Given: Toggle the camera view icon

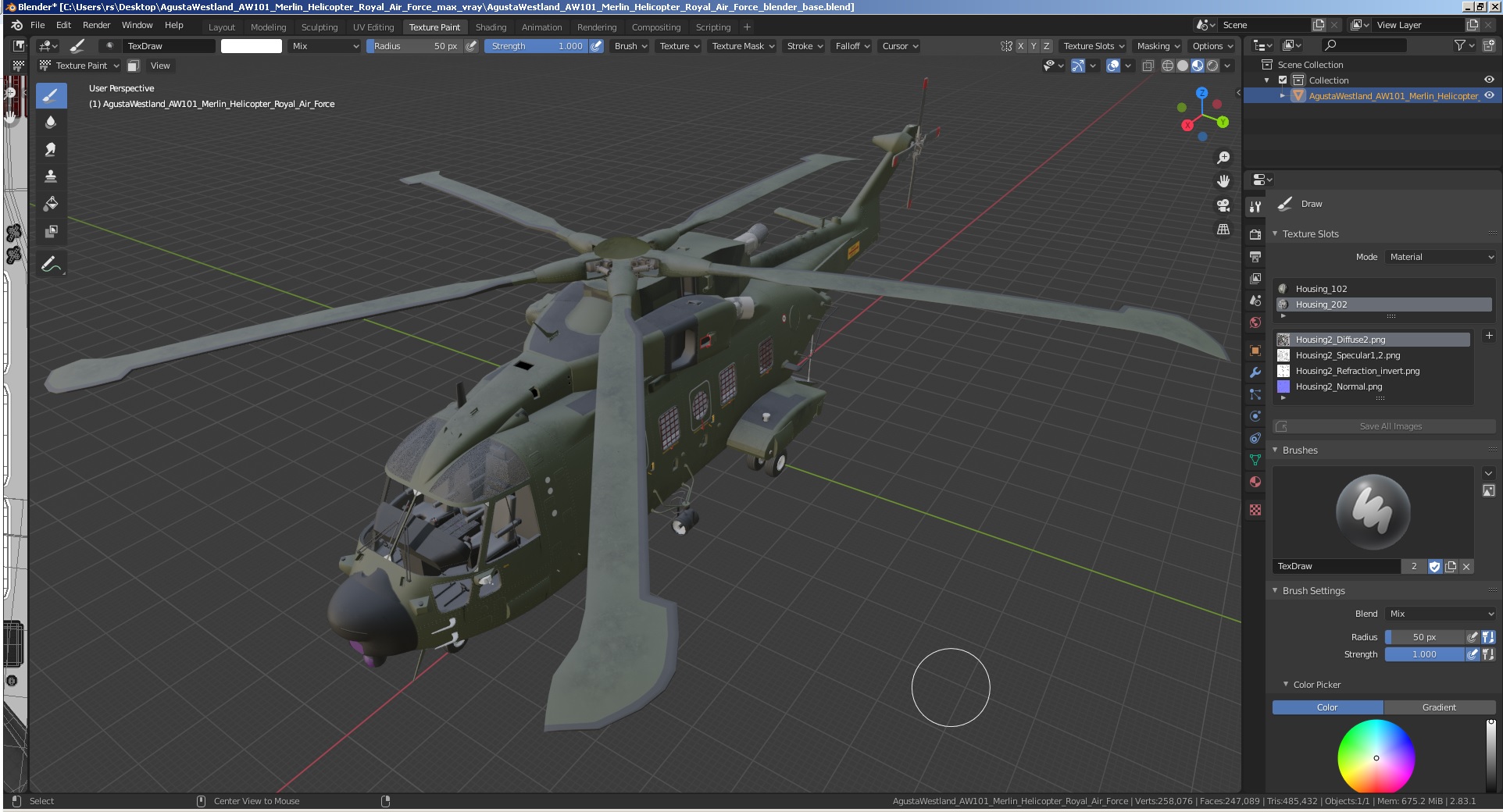Looking at the screenshot, I should point(1223,205).
